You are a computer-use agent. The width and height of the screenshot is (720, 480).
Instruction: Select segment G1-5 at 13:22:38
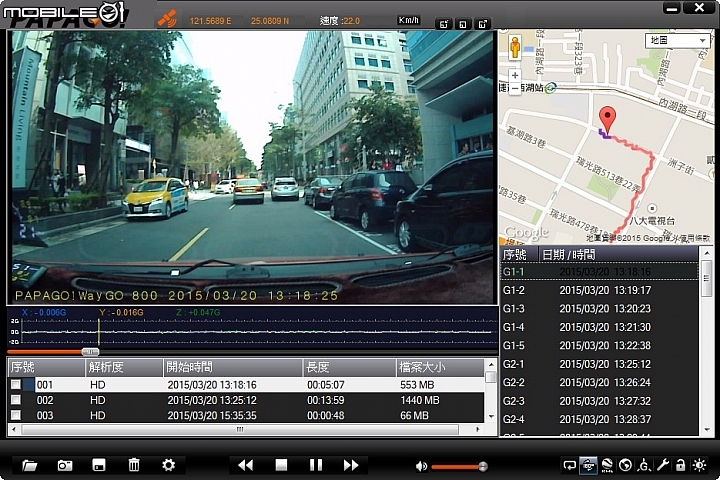tap(599, 345)
